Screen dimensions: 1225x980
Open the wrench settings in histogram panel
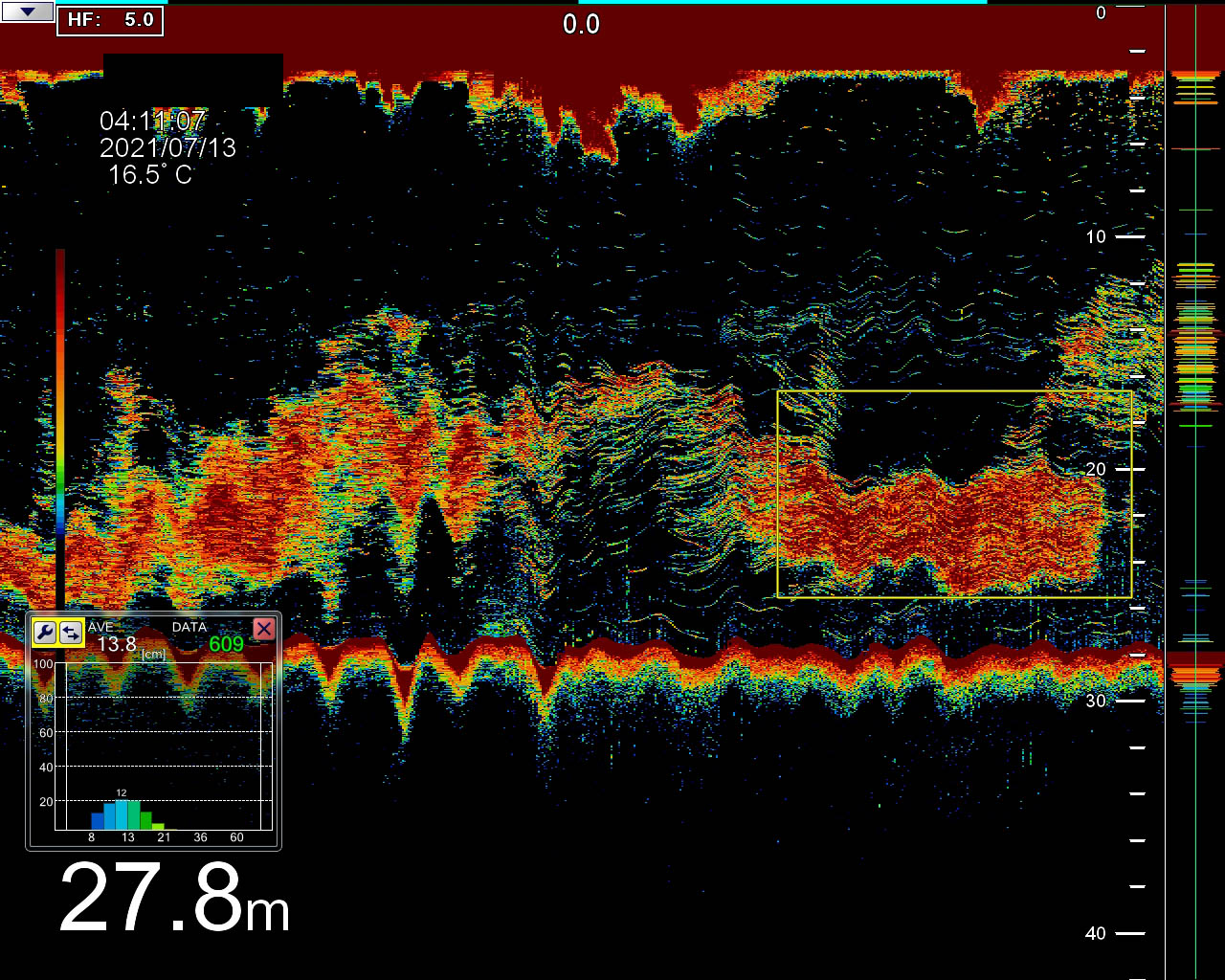pos(44,632)
